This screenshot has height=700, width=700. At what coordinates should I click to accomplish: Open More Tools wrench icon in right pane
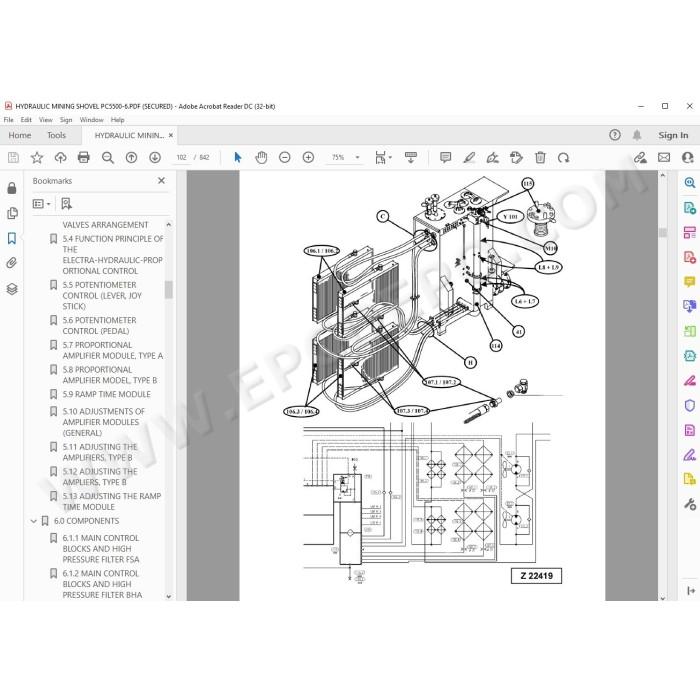click(x=689, y=504)
